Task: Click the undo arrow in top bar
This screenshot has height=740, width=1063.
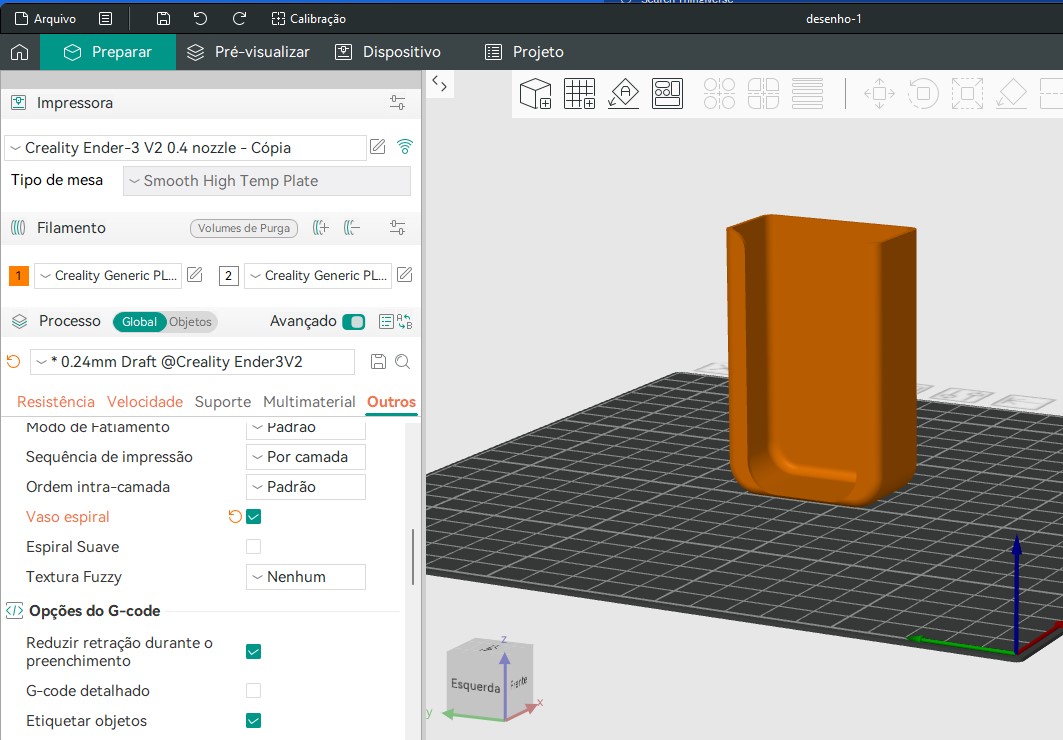Action: pos(201,19)
